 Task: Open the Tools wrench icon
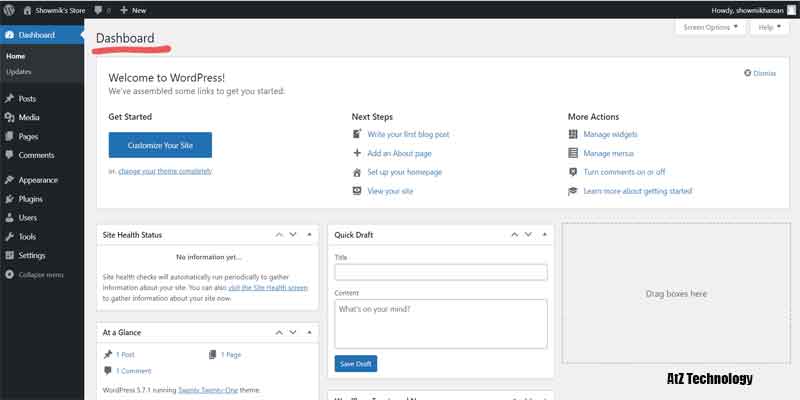tap(9, 236)
